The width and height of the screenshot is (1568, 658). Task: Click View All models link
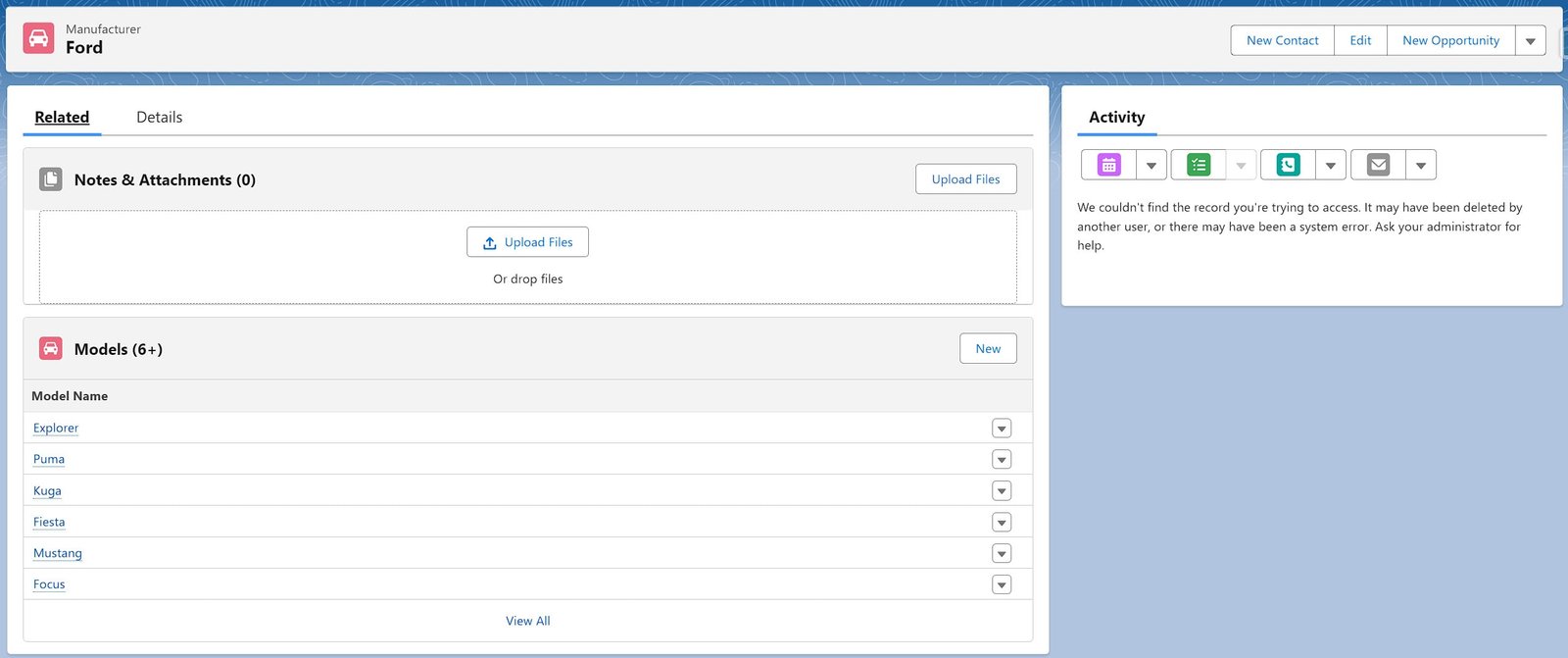pyautogui.click(x=527, y=621)
